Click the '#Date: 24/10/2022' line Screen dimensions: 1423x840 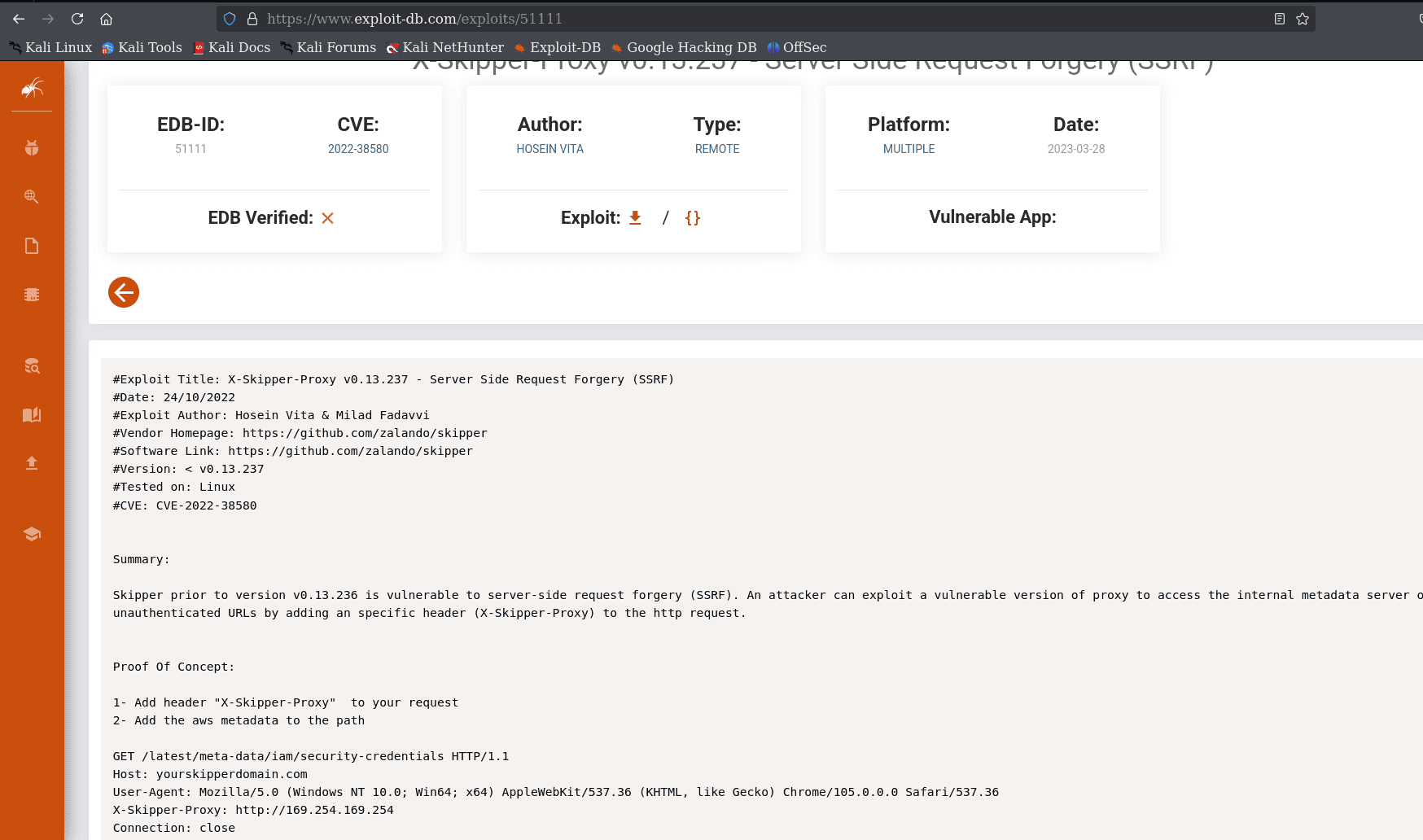[x=174, y=397]
